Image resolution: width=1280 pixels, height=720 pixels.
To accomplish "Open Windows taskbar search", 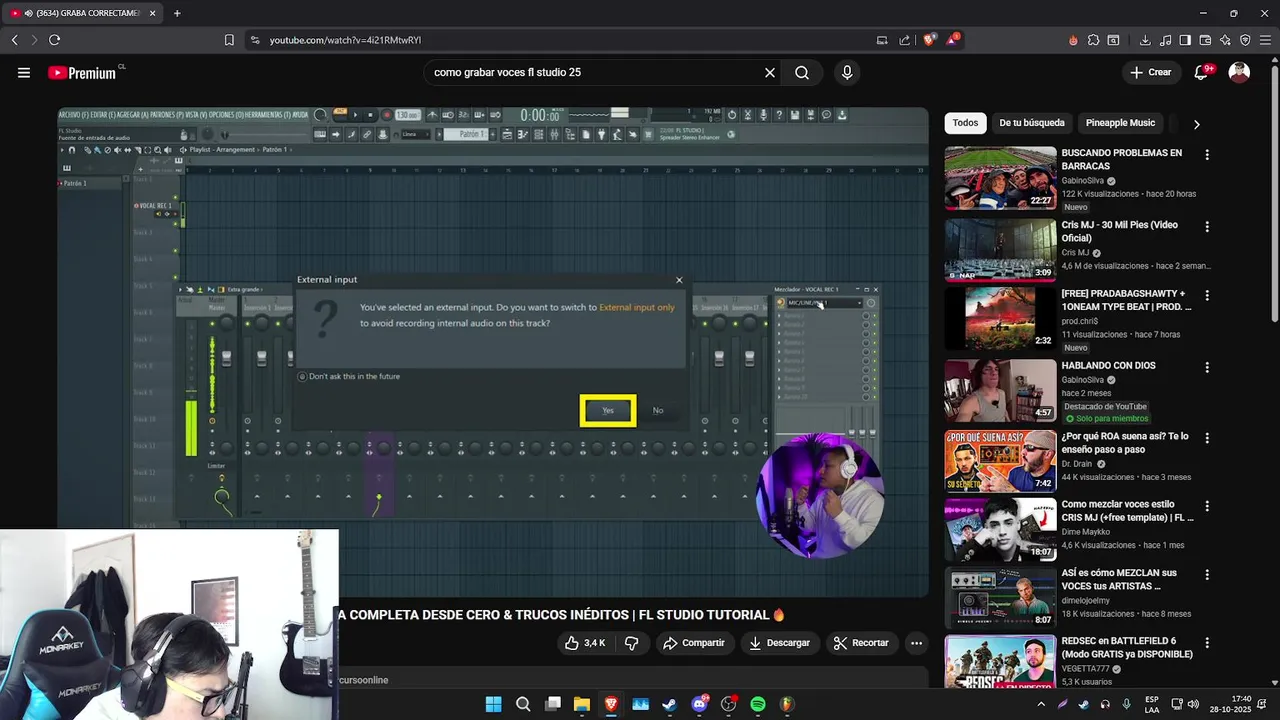I will (x=523, y=704).
